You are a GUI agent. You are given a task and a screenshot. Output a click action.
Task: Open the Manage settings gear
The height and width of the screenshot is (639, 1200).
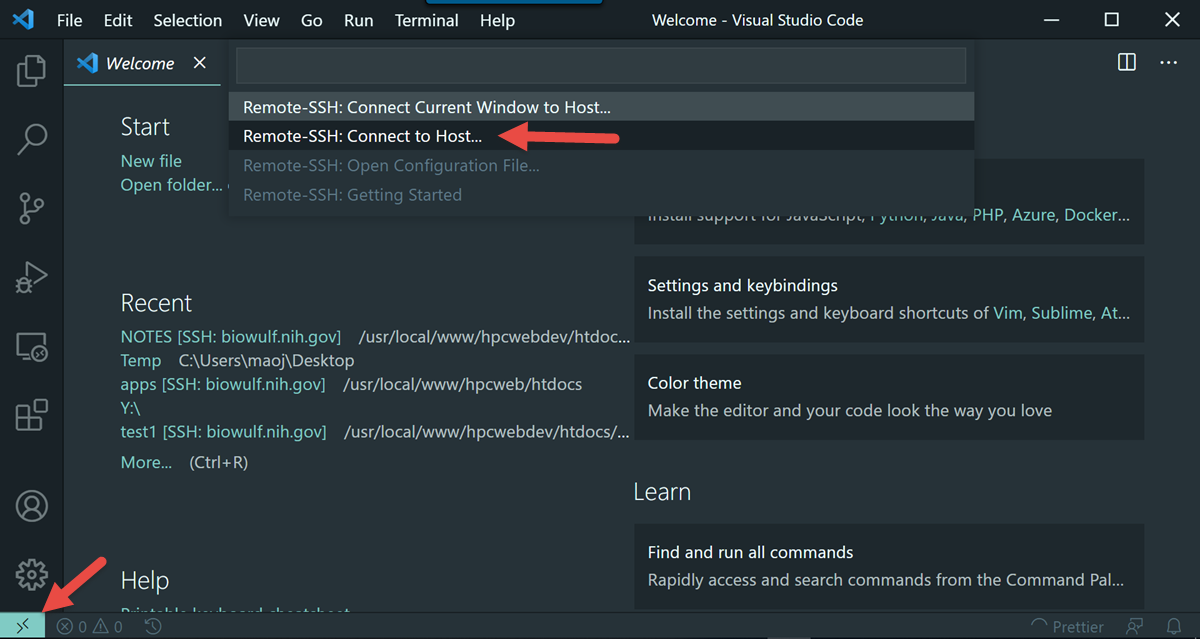(x=31, y=575)
